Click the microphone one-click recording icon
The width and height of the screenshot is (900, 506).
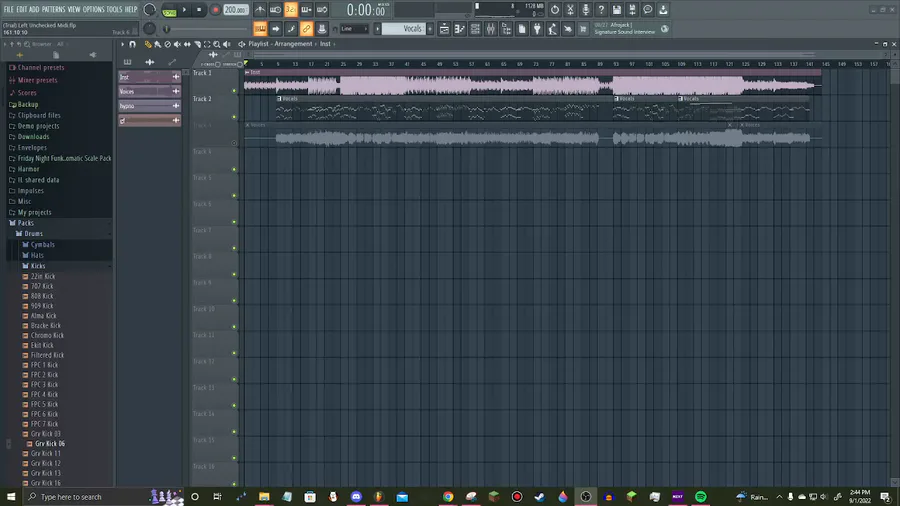click(585, 10)
